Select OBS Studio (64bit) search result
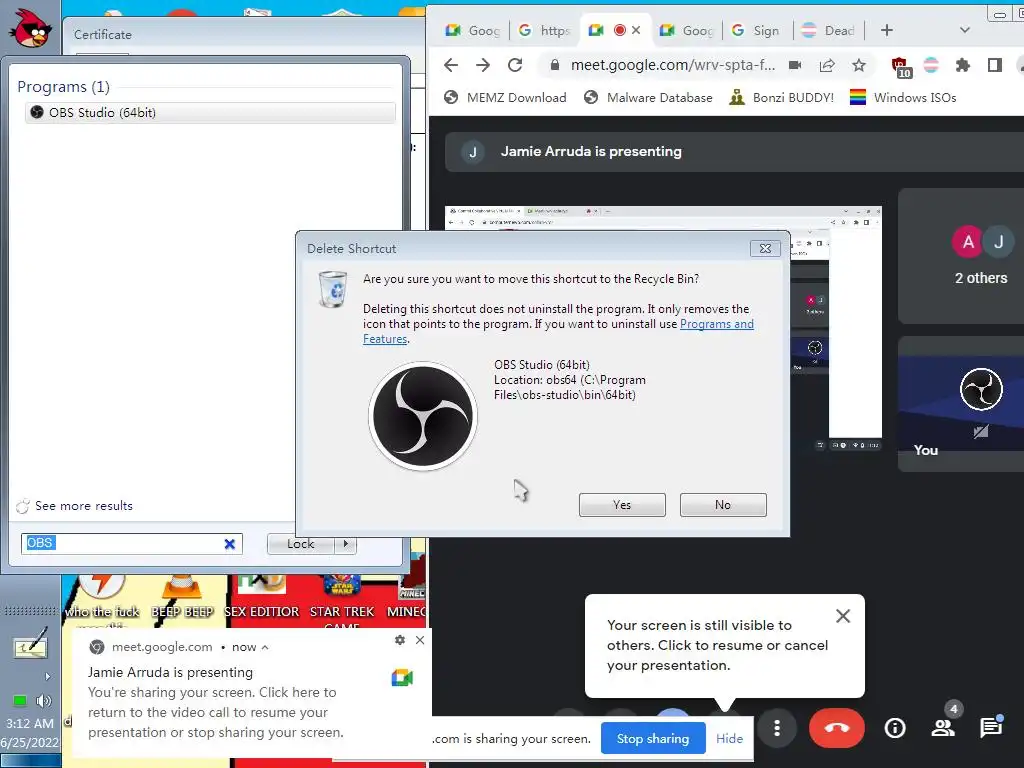 (x=210, y=112)
